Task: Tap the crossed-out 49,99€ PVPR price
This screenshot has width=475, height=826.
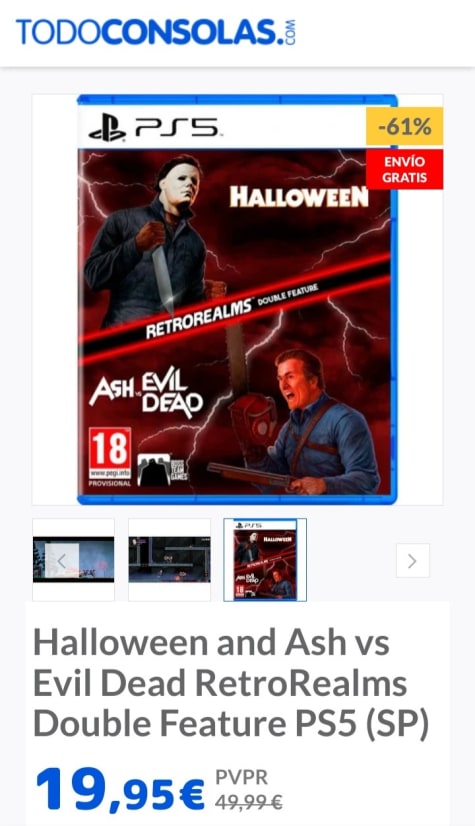Action: tap(249, 802)
